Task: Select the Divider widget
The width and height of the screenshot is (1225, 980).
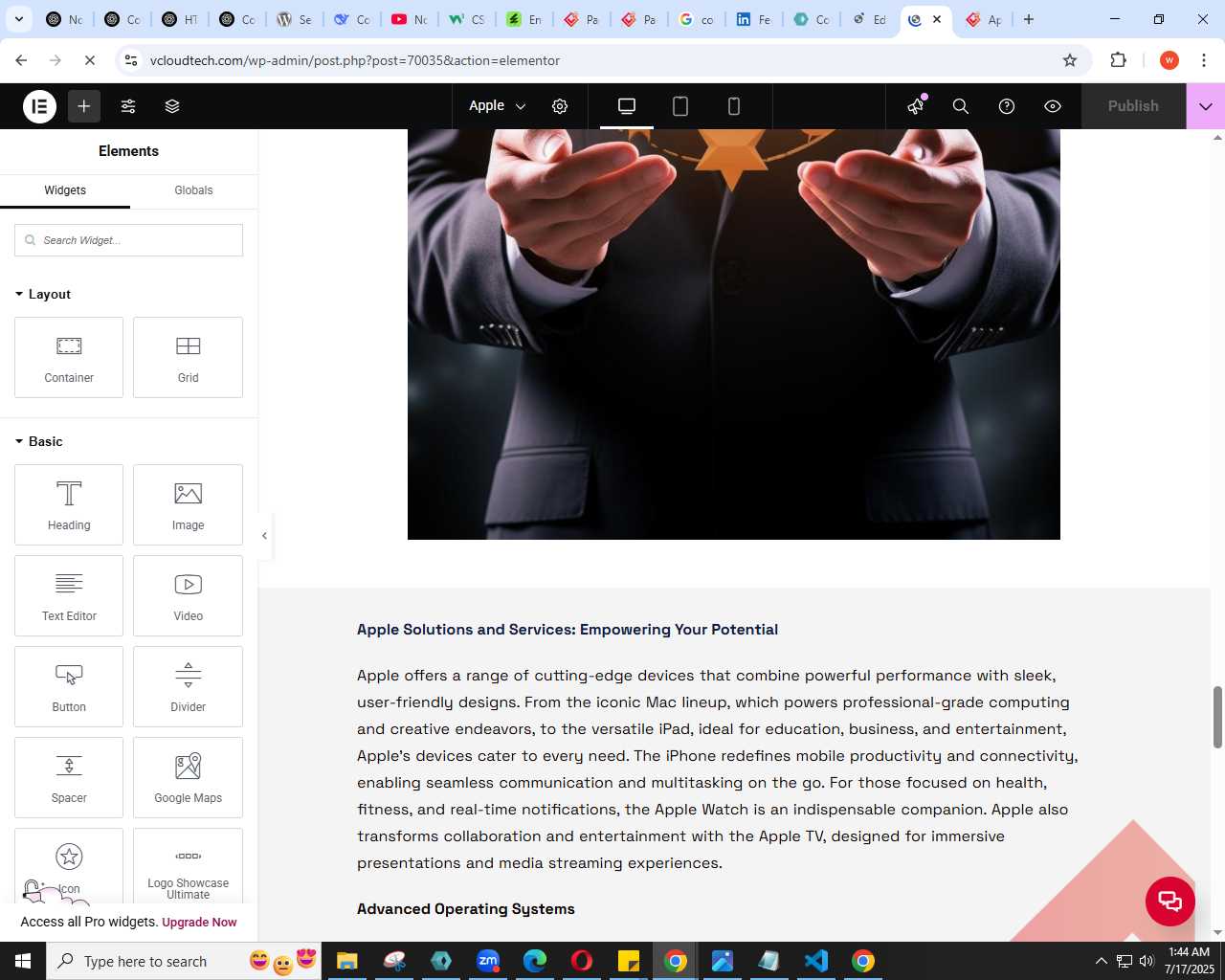Action: tap(188, 686)
